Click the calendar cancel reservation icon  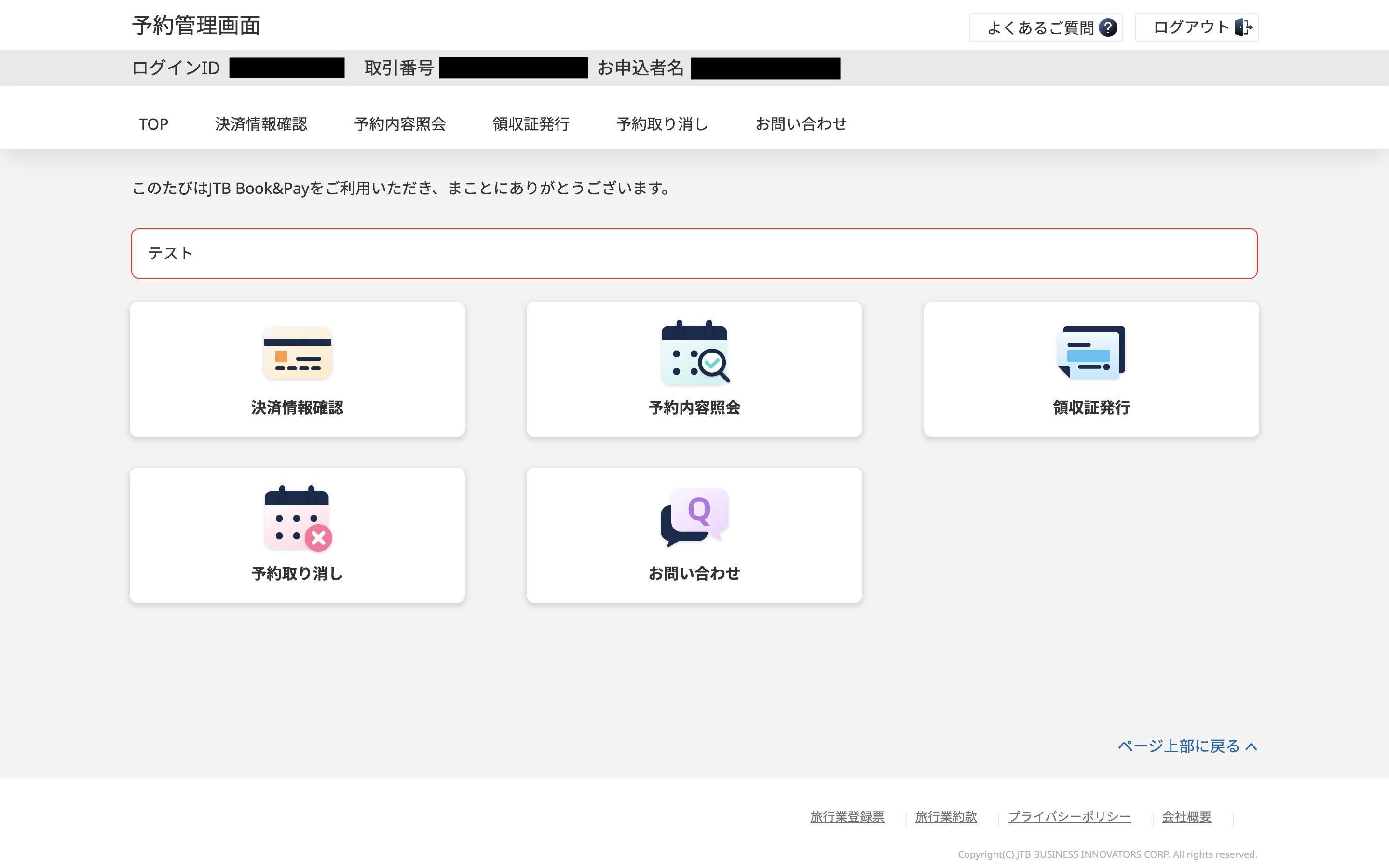[297, 518]
